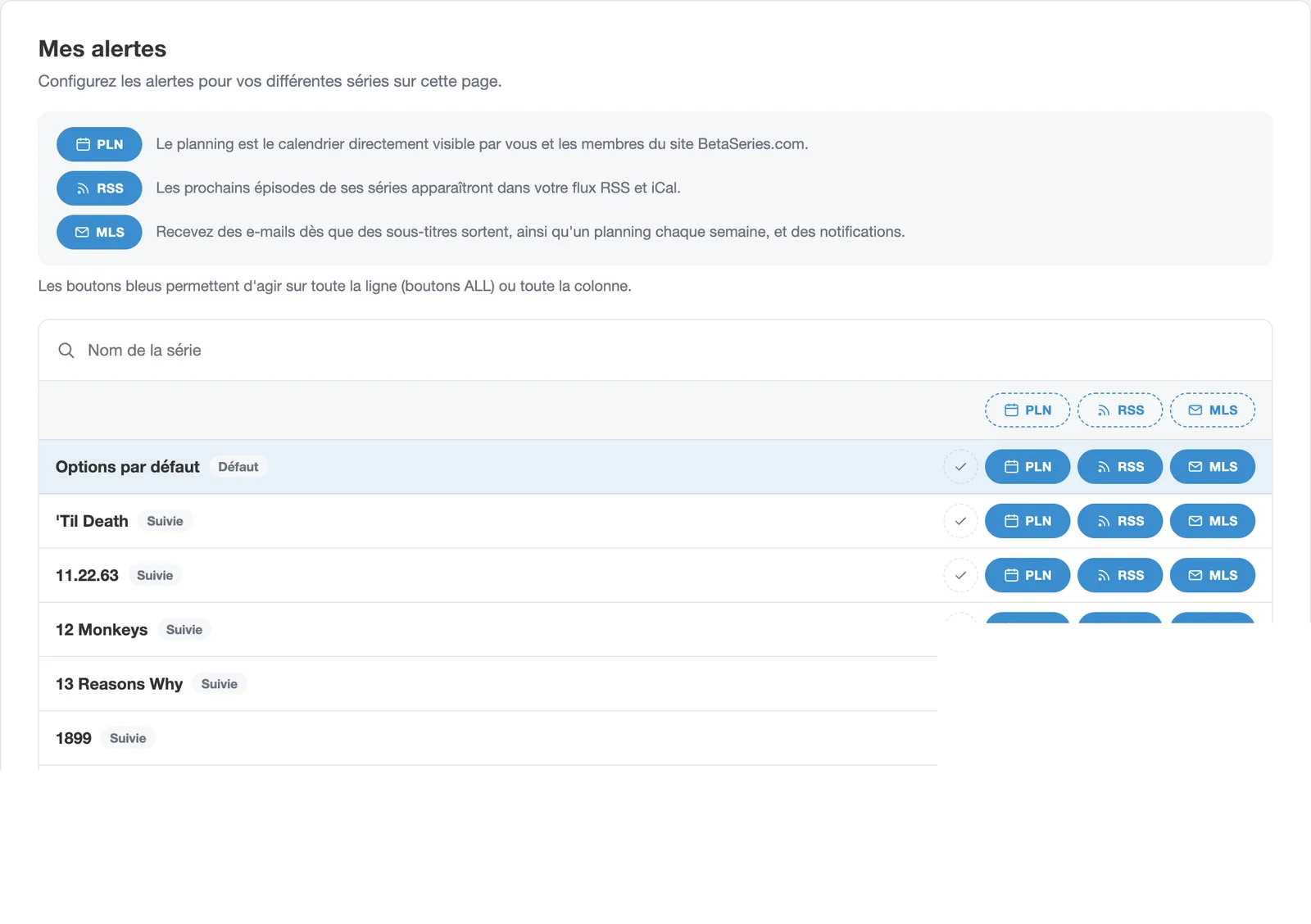Toggle PLN alert for 11.22.63
This screenshot has width=1311, height=924.
[1027, 575]
